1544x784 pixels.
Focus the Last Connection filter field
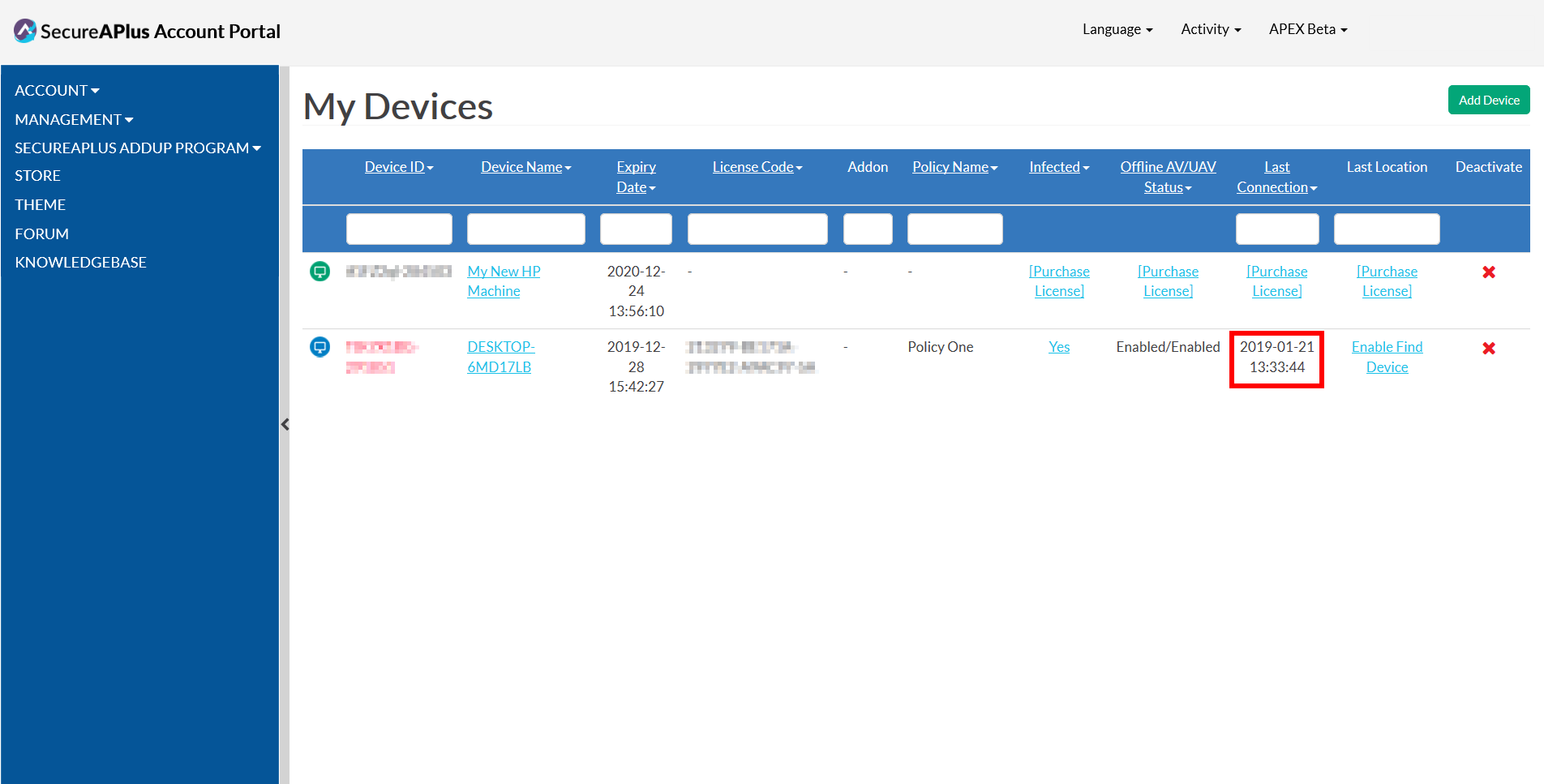(1277, 229)
